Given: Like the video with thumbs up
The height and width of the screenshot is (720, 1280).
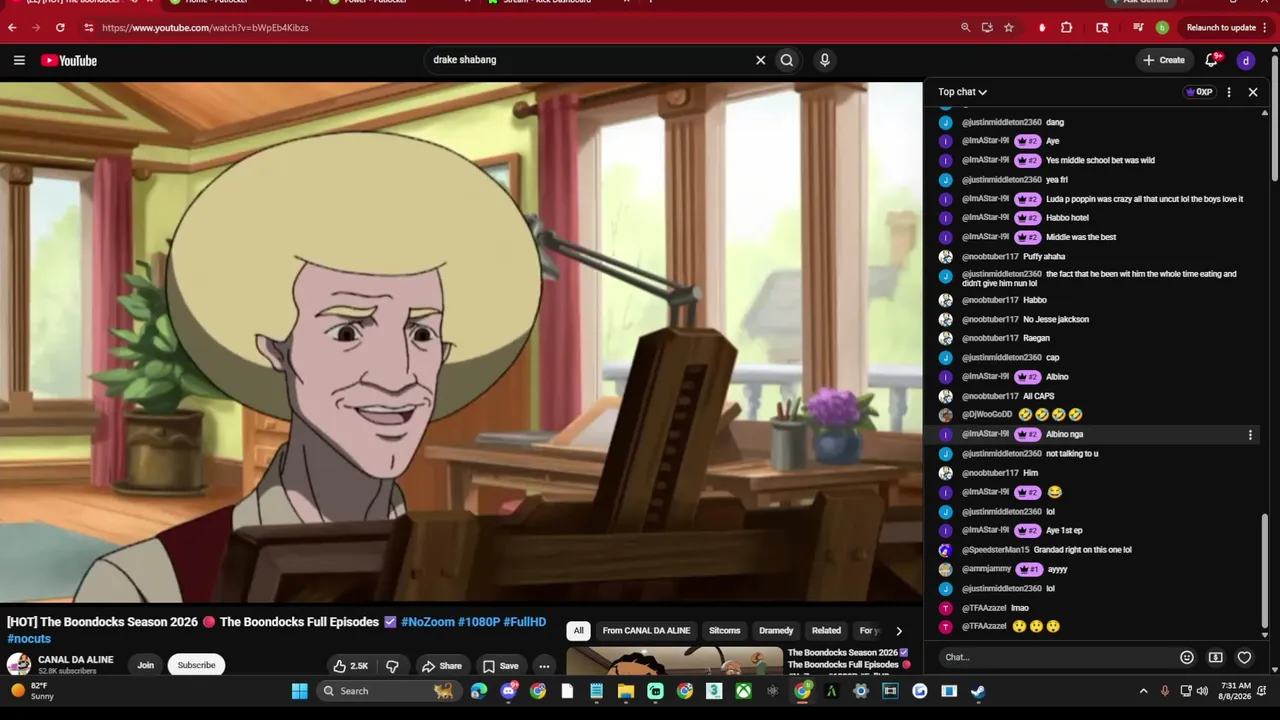Looking at the screenshot, I should [x=351, y=666].
